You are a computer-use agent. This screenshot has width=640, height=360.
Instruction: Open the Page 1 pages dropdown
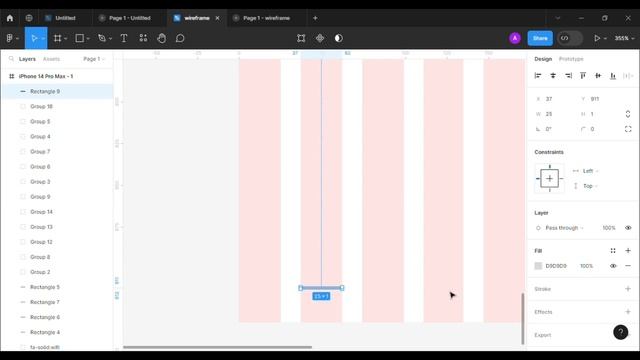(94, 59)
